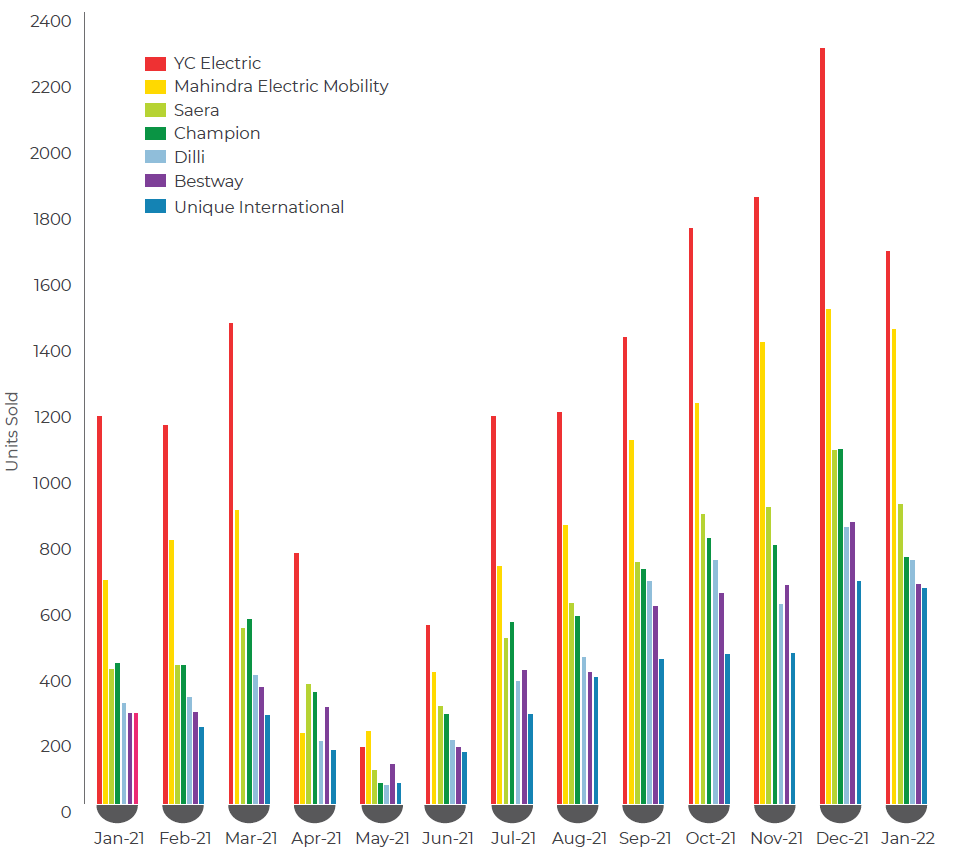Click the Bestway legend label text
The height and width of the screenshot is (850, 955).
[x=208, y=182]
